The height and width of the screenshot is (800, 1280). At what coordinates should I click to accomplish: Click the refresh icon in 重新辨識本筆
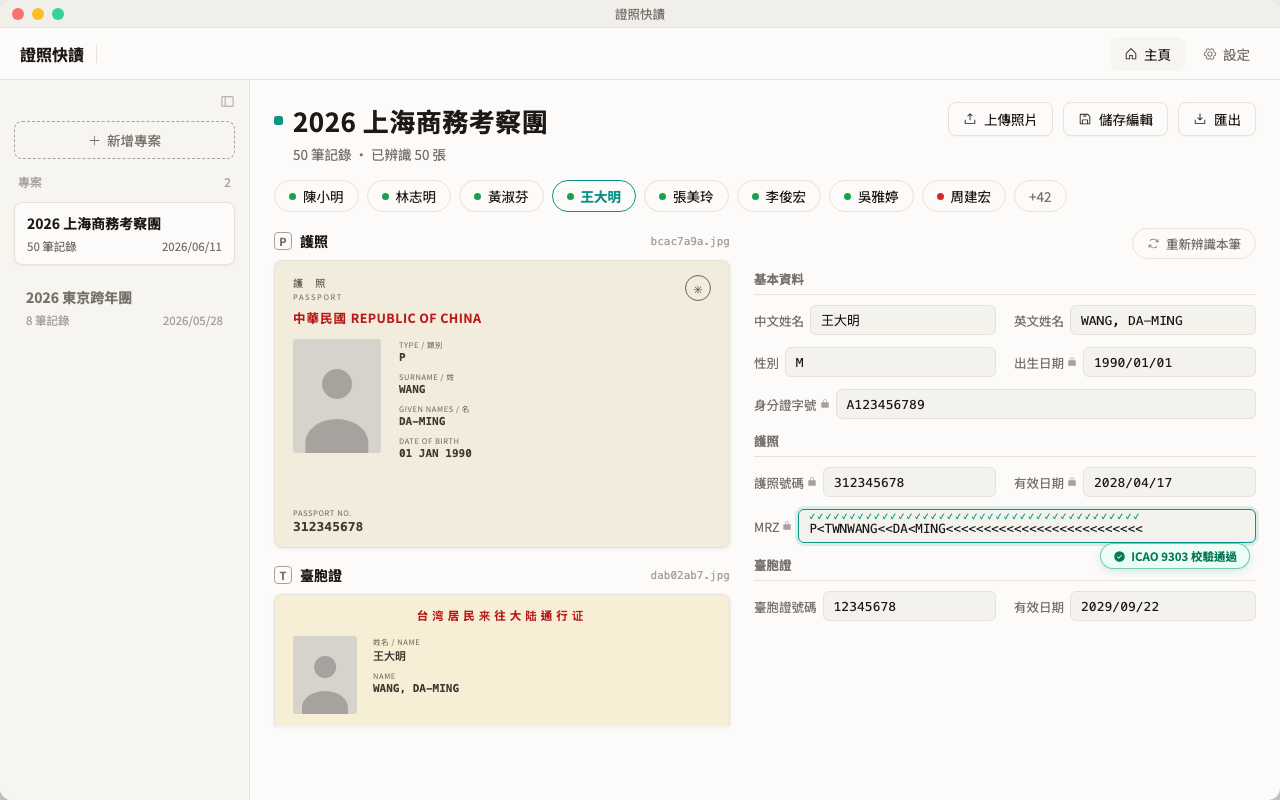pos(1153,244)
